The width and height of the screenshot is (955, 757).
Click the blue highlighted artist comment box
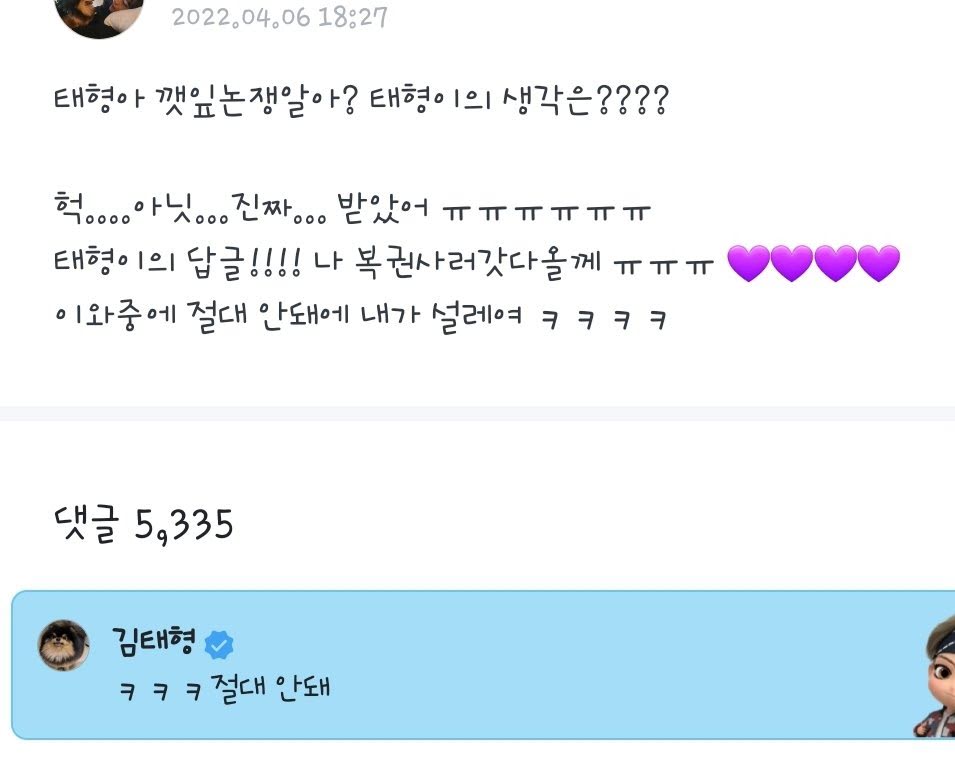pos(483,665)
